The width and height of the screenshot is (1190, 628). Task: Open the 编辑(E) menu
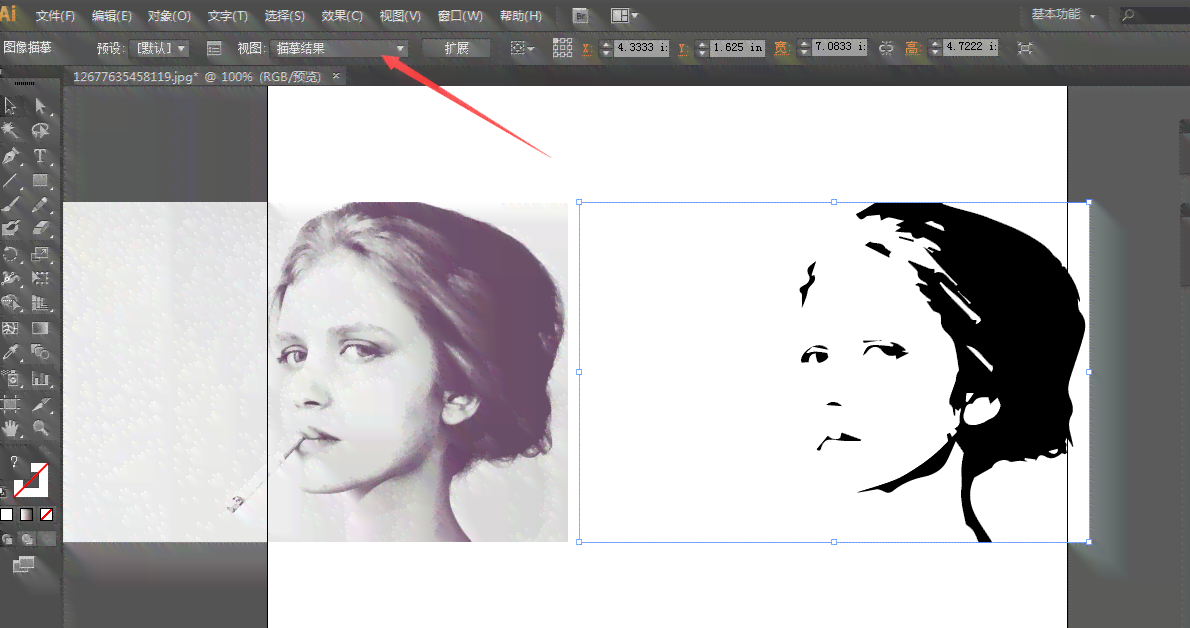click(112, 15)
